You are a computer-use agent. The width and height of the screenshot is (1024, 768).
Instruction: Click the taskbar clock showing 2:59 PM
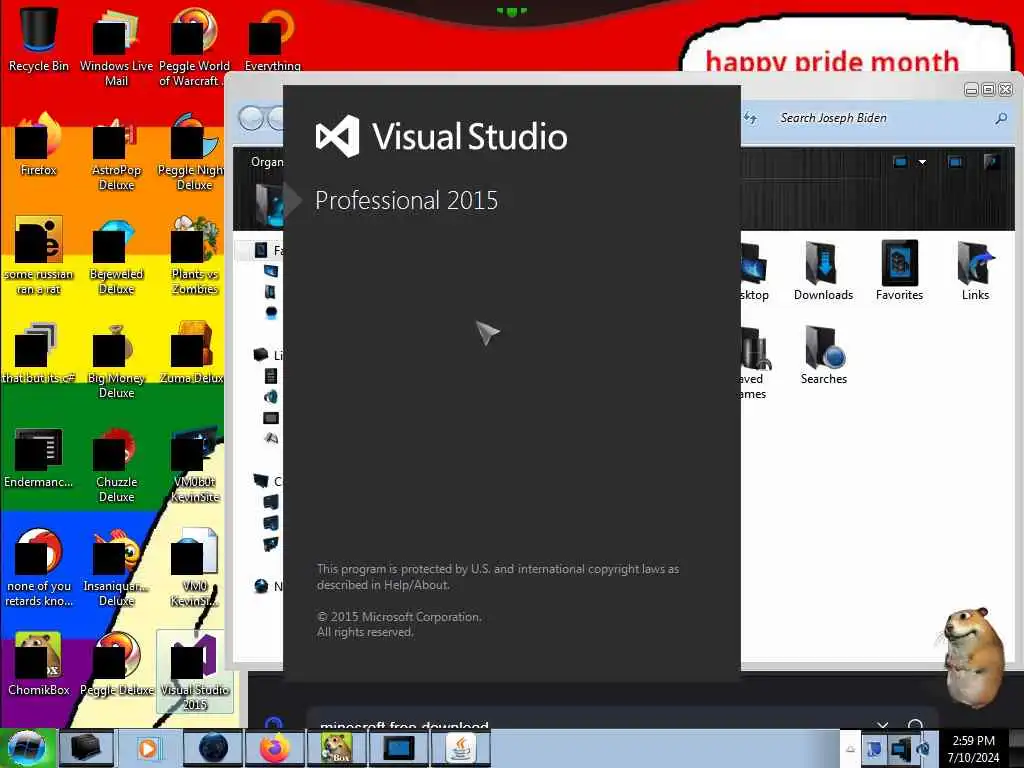974,748
